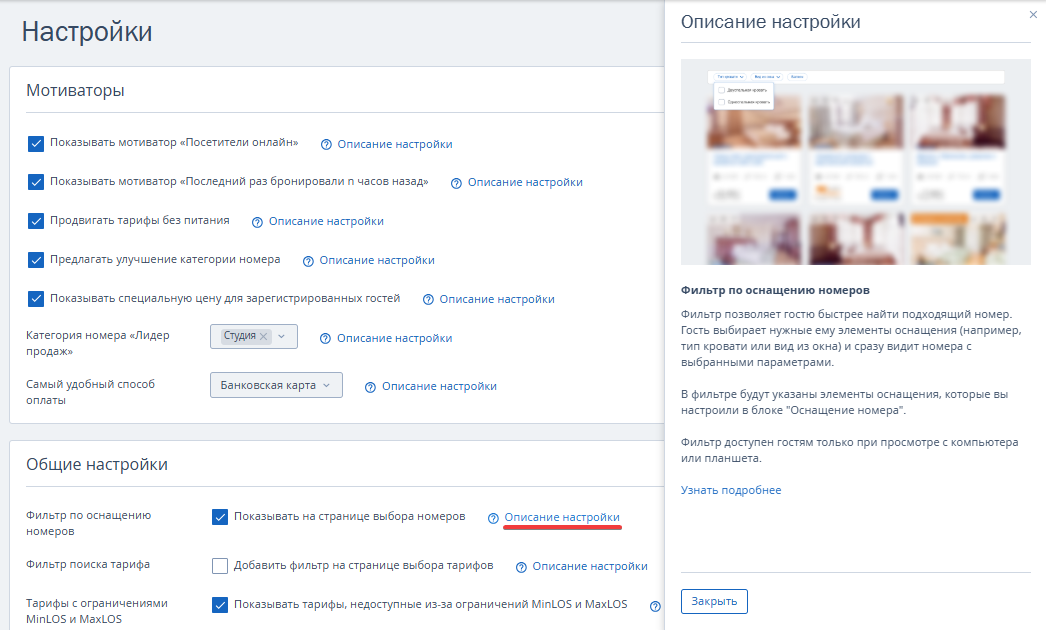This screenshot has width=1046, height=630.
Task: Open the «Узнать подробнее» link
Action: point(731,490)
